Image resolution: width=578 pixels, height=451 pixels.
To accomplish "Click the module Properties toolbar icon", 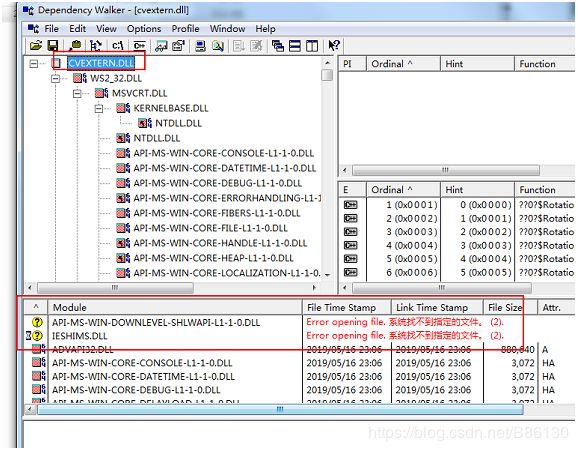I will 179,46.
